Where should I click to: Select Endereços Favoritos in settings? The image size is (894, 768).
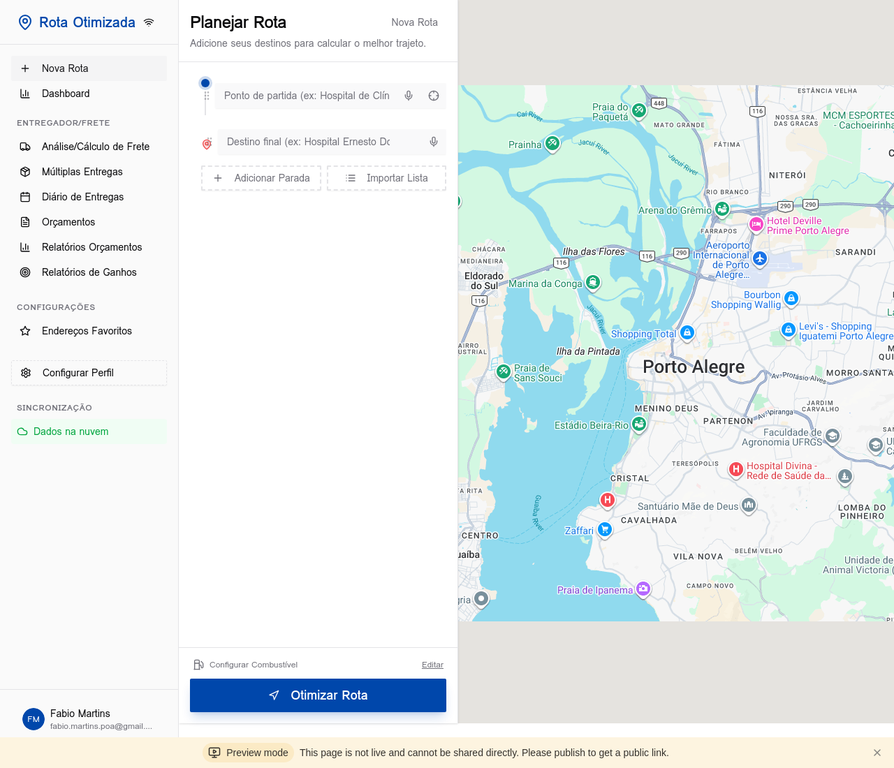point(86,331)
